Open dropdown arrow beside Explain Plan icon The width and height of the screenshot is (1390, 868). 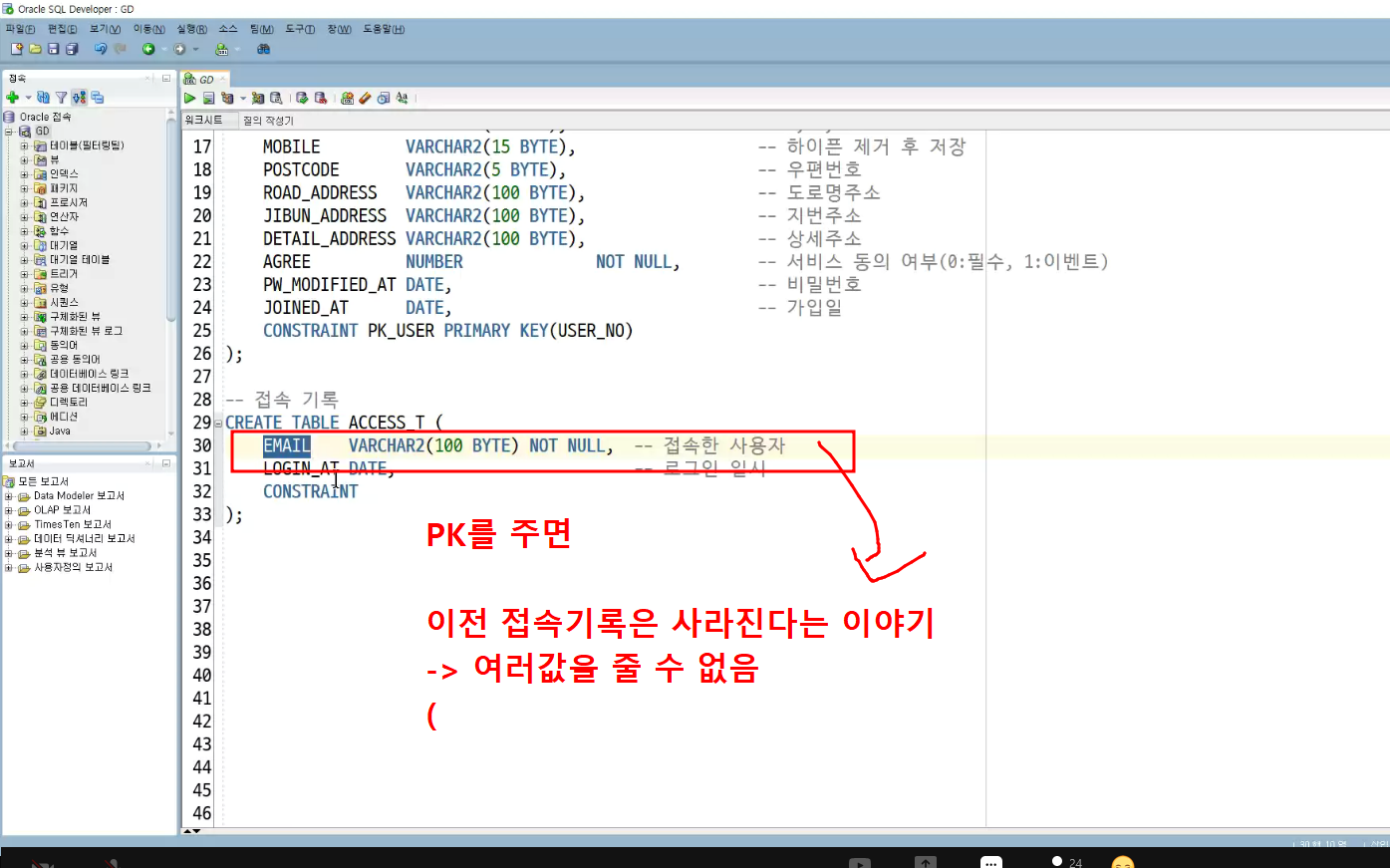(x=242, y=99)
